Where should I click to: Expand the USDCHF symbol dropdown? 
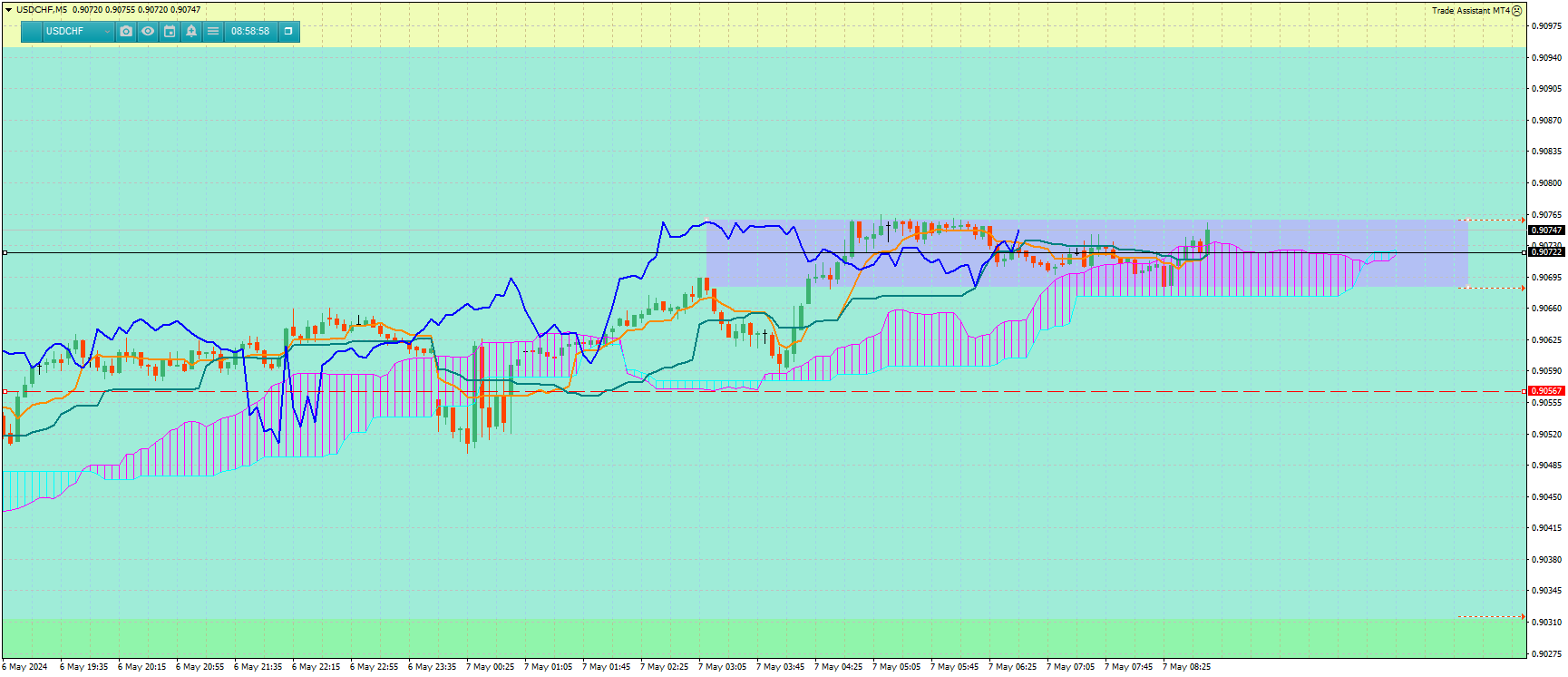coord(79,31)
